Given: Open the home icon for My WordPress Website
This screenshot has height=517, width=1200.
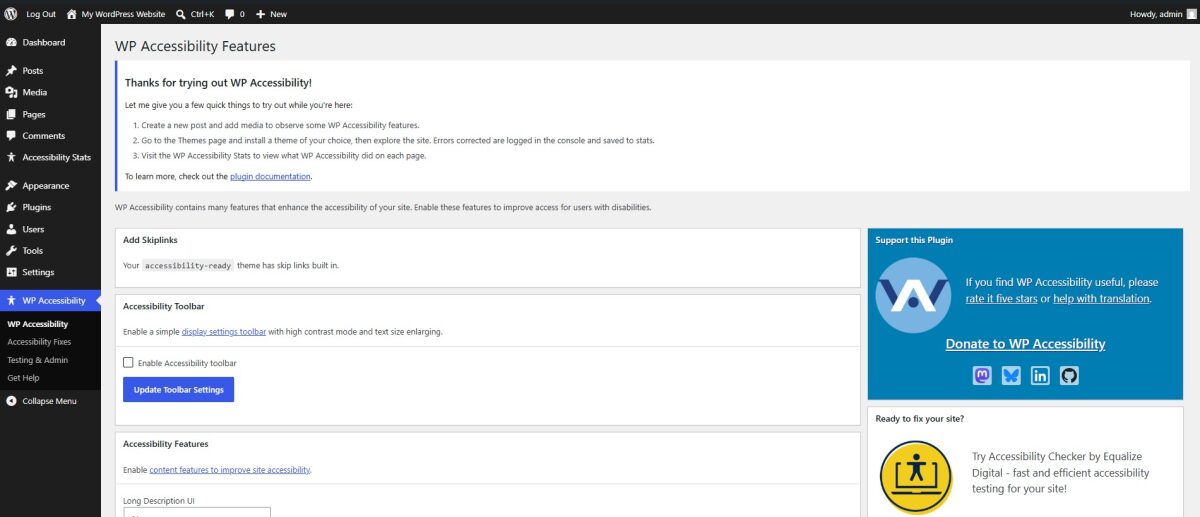Looking at the screenshot, I should tap(71, 14).
